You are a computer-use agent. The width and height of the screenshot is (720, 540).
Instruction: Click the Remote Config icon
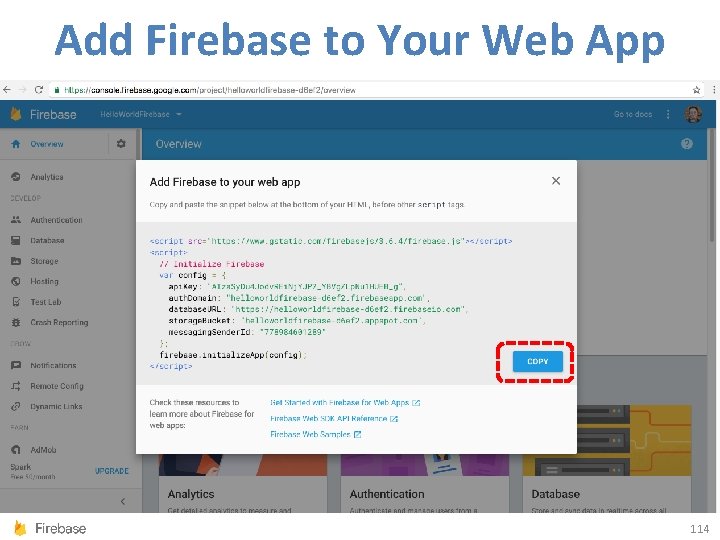pos(16,386)
